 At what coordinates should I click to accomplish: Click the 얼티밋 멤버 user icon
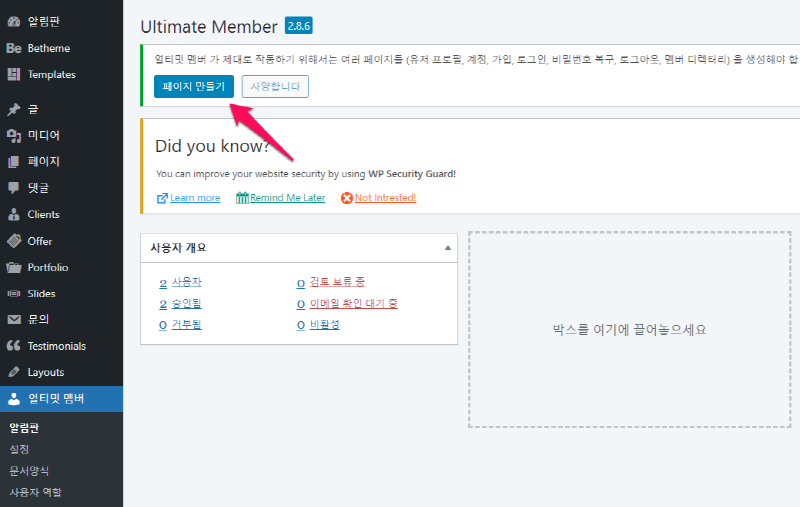pyautogui.click(x=14, y=399)
